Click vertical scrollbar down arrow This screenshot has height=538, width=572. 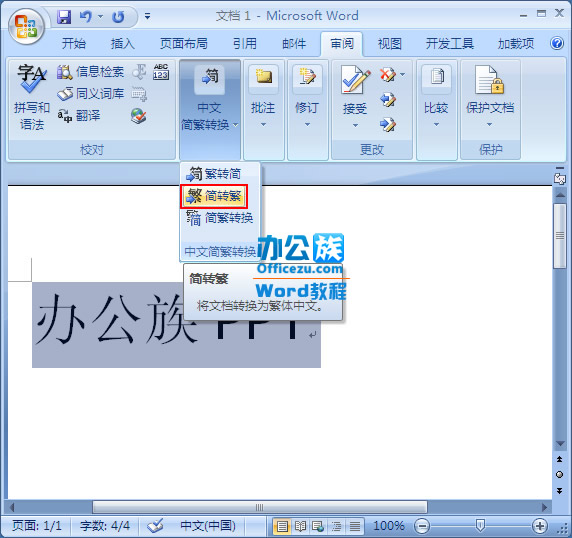coord(560,444)
